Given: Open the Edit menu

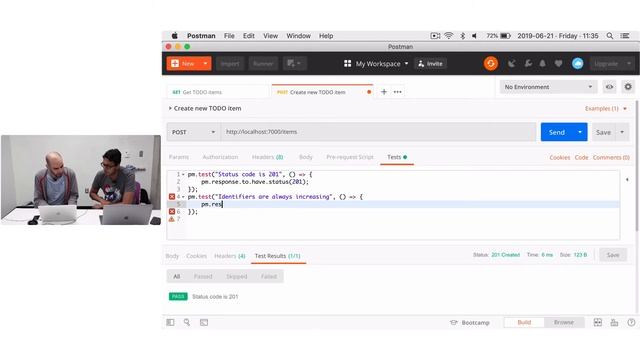Looking at the screenshot, I should click(x=249, y=36).
